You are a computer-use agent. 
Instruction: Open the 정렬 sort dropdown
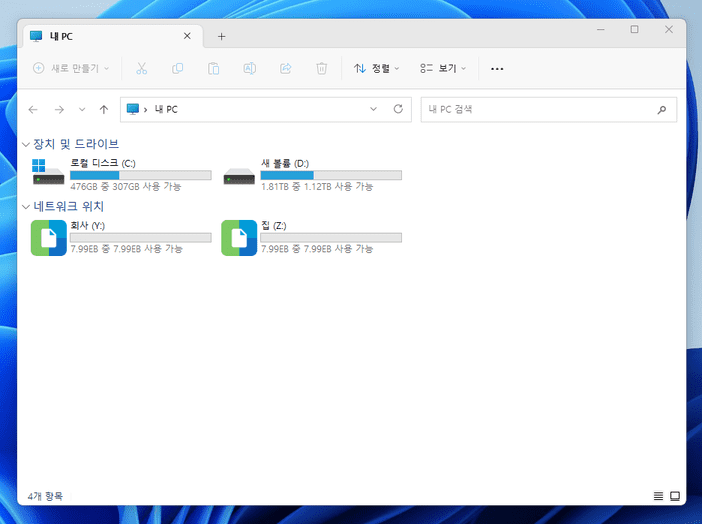pyautogui.click(x=377, y=69)
